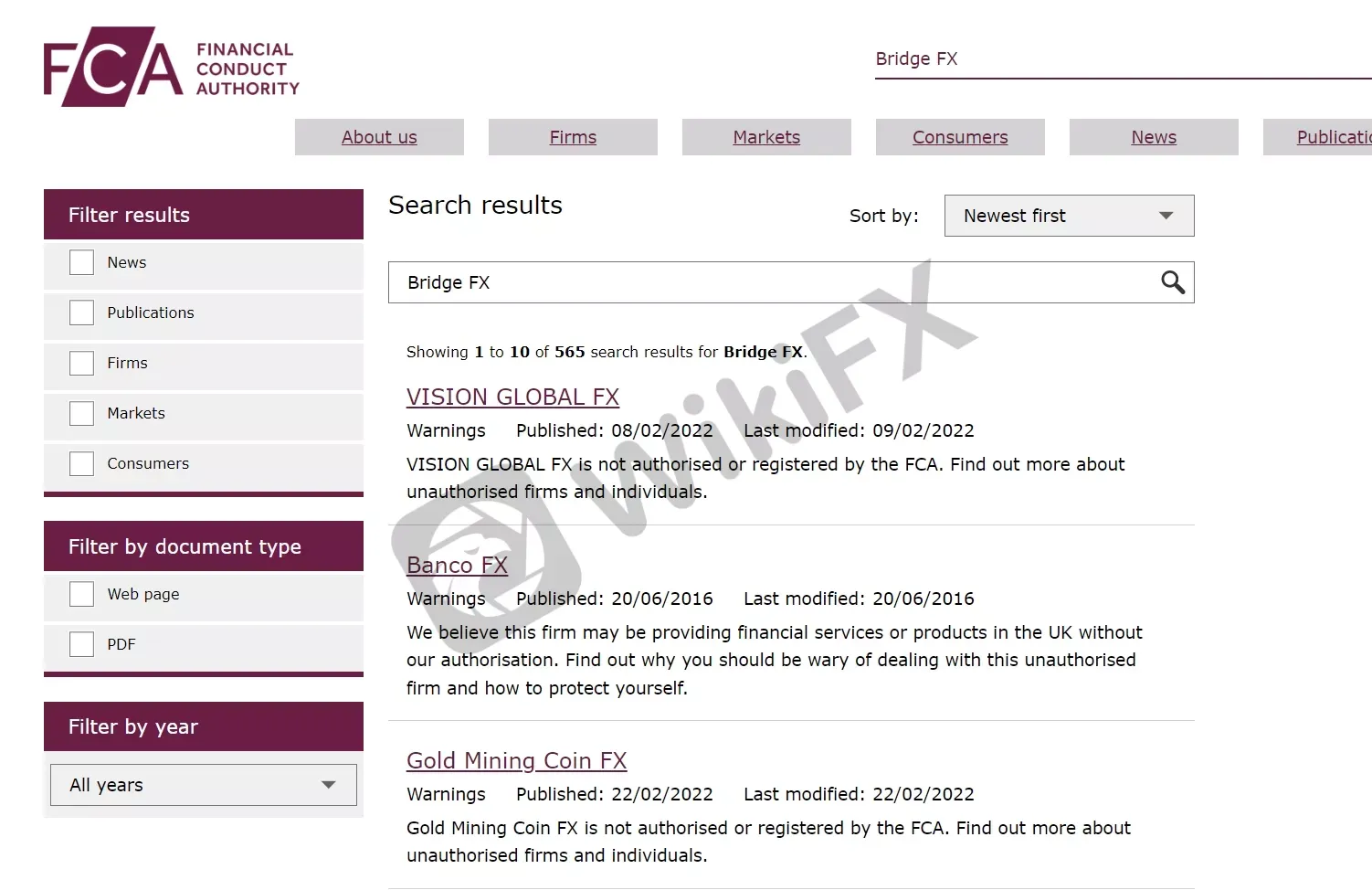This screenshot has width=1372, height=890.
Task: Open the News navigation tab
Action: 1154,137
